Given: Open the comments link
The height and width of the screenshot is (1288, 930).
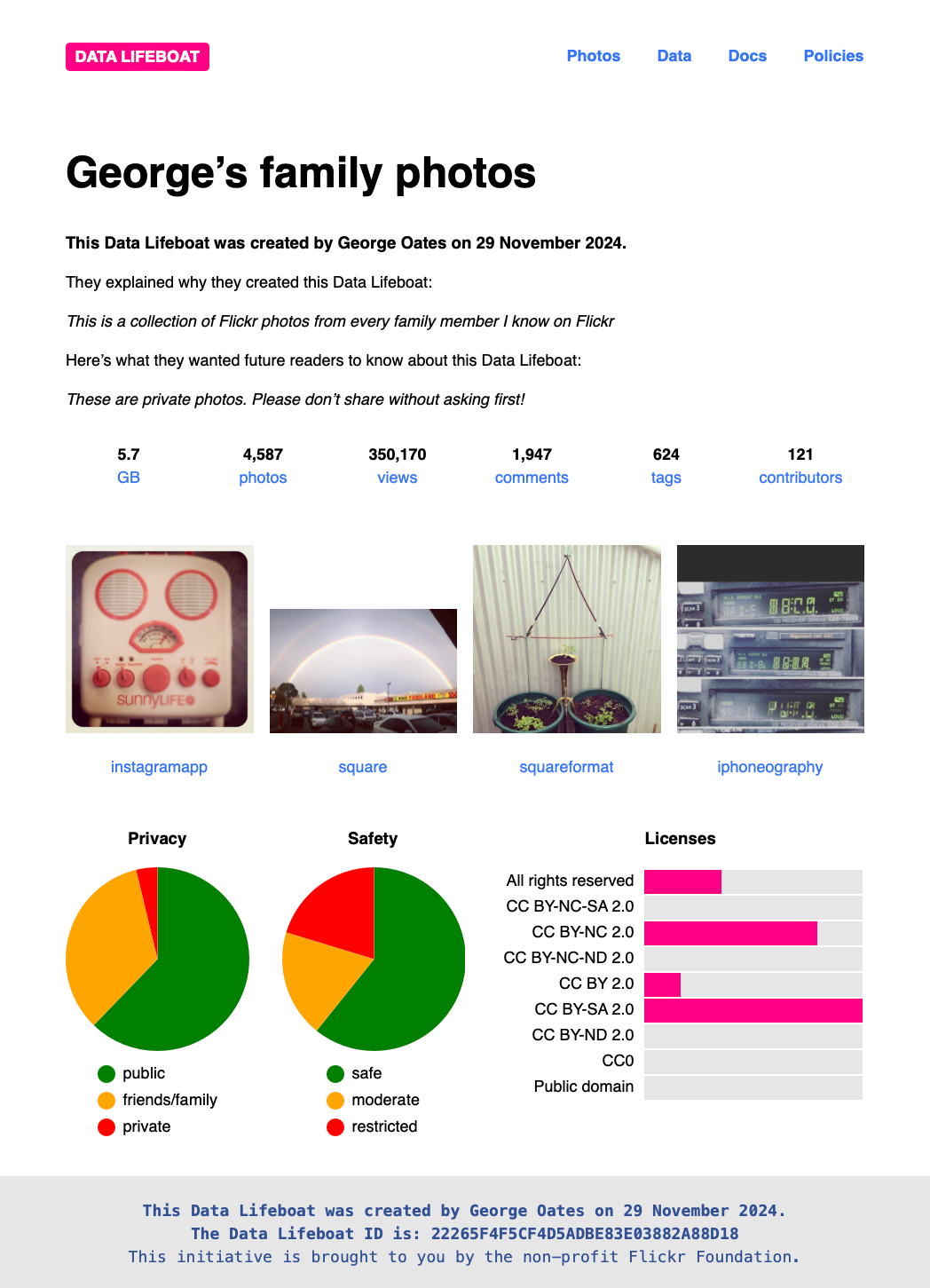Looking at the screenshot, I should (532, 478).
